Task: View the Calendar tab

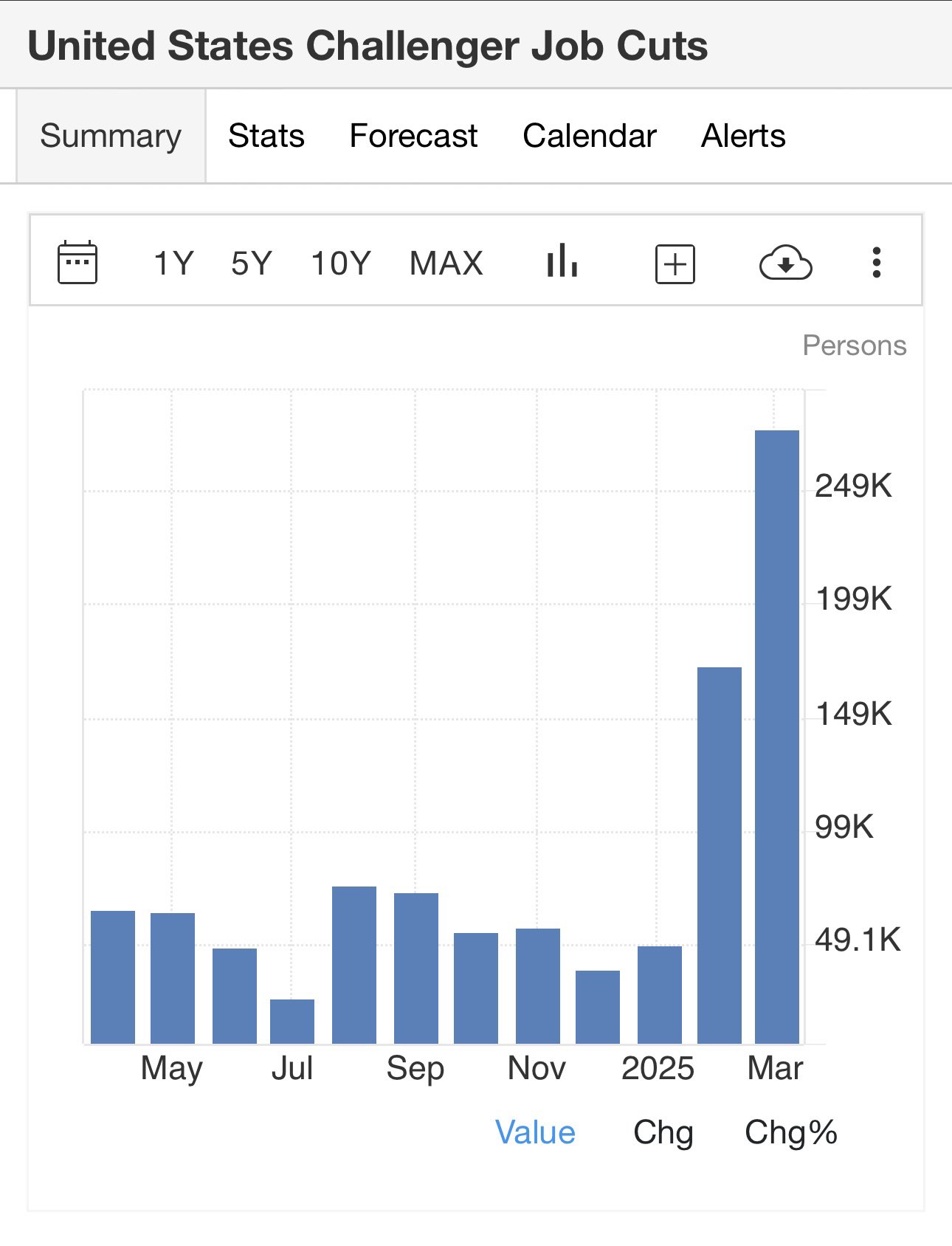Action: click(x=589, y=136)
